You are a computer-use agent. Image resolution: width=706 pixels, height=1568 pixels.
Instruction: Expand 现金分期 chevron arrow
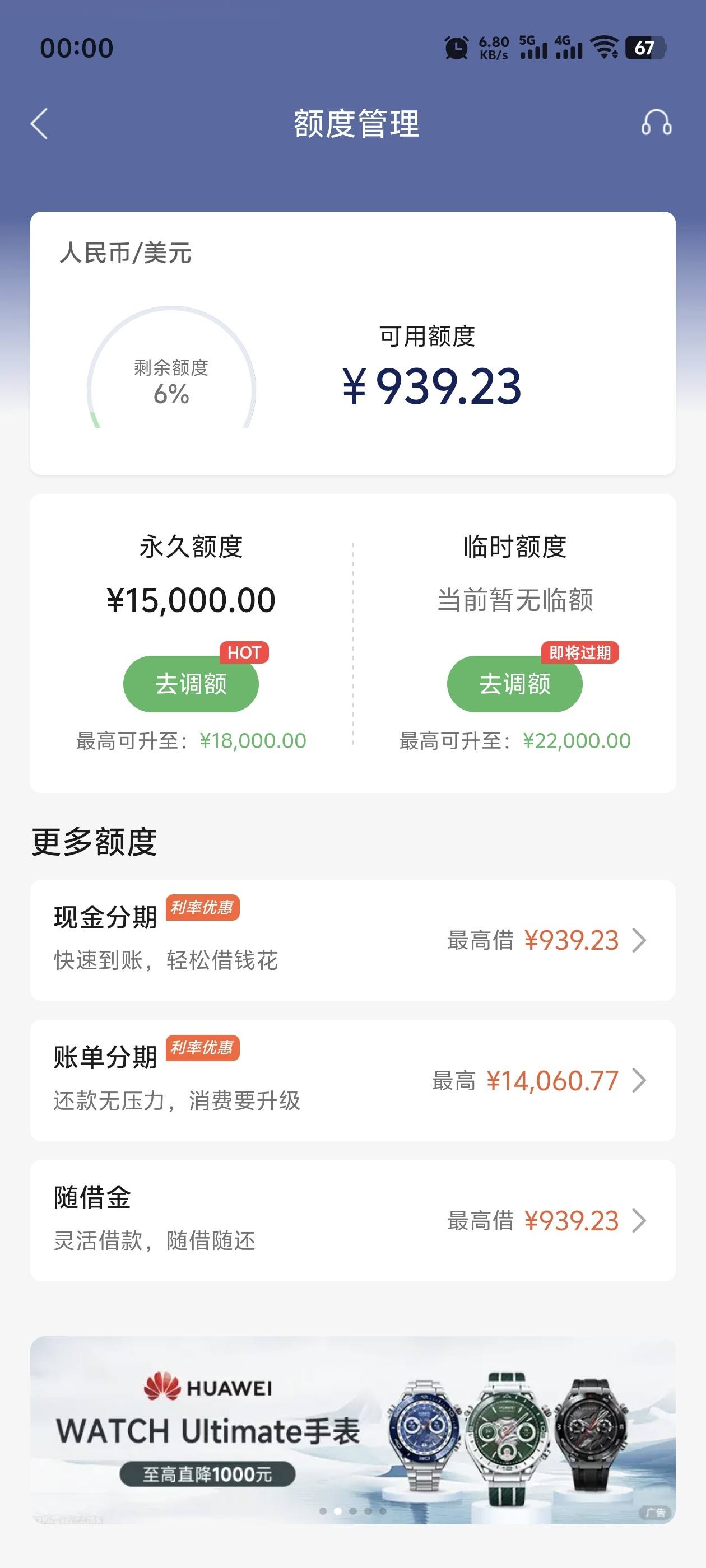(x=639, y=940)
